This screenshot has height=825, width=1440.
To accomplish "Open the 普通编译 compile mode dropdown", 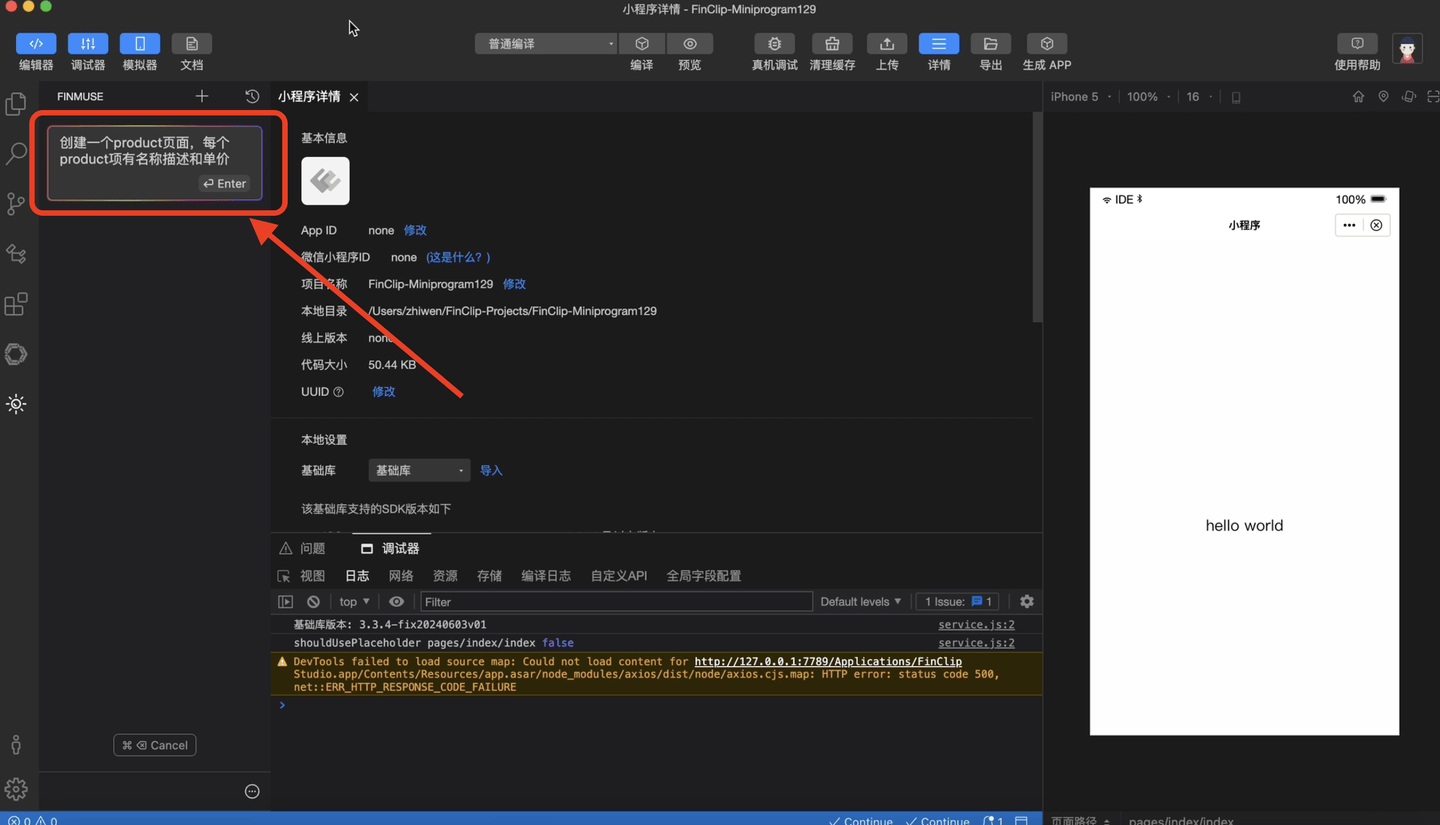I will point(546,44).
